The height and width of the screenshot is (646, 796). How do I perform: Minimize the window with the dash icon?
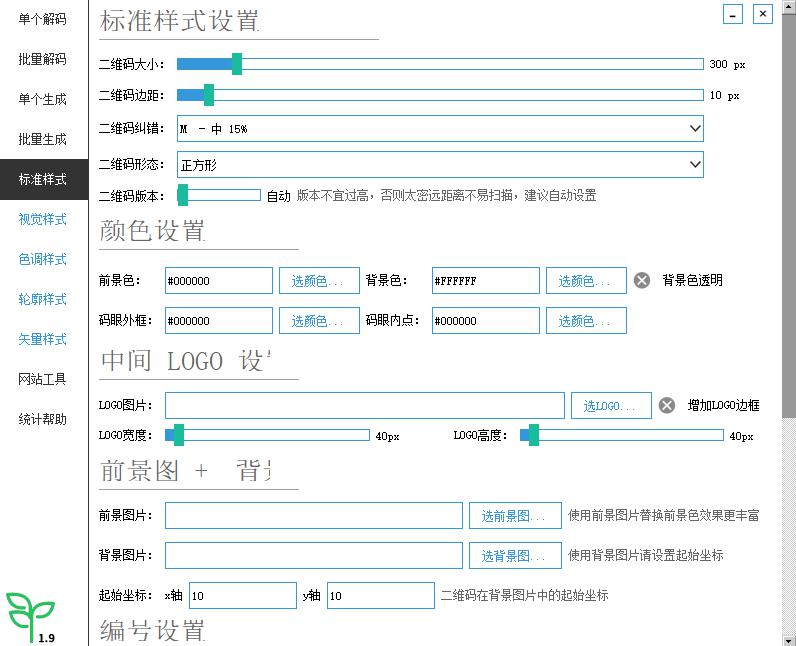733,14
